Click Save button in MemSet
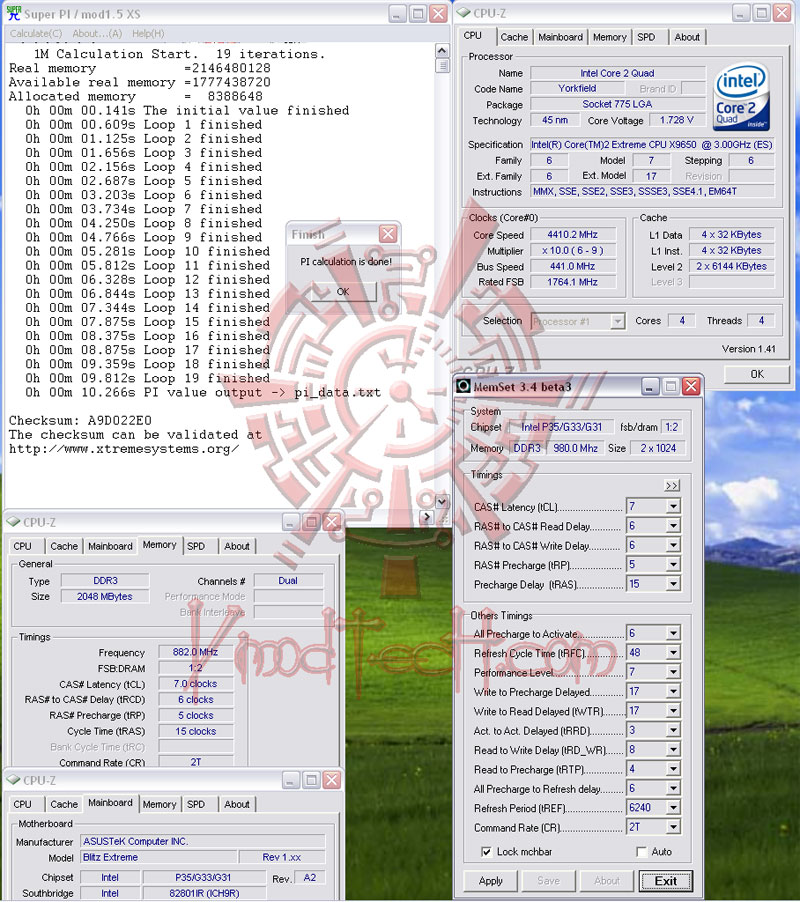The image size is (800, 902). [548, 881]
